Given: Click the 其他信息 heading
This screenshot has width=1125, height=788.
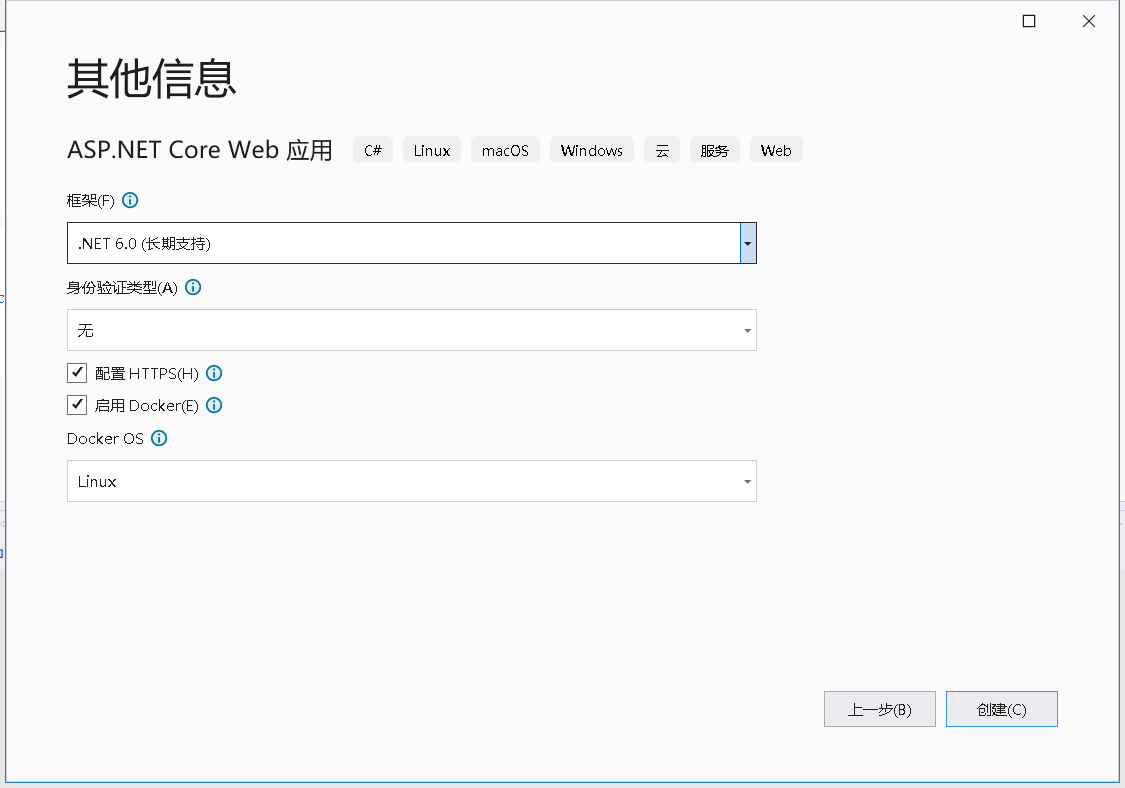Looking at the screenshot, I should 151,78.
